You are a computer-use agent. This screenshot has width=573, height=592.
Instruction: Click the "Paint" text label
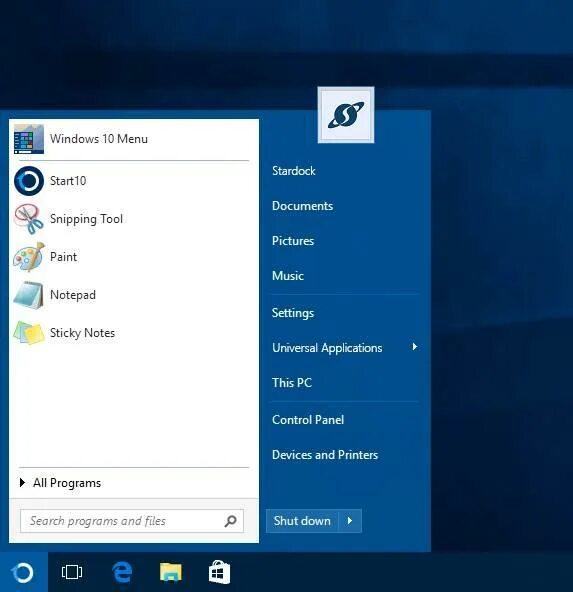[63, 257]
